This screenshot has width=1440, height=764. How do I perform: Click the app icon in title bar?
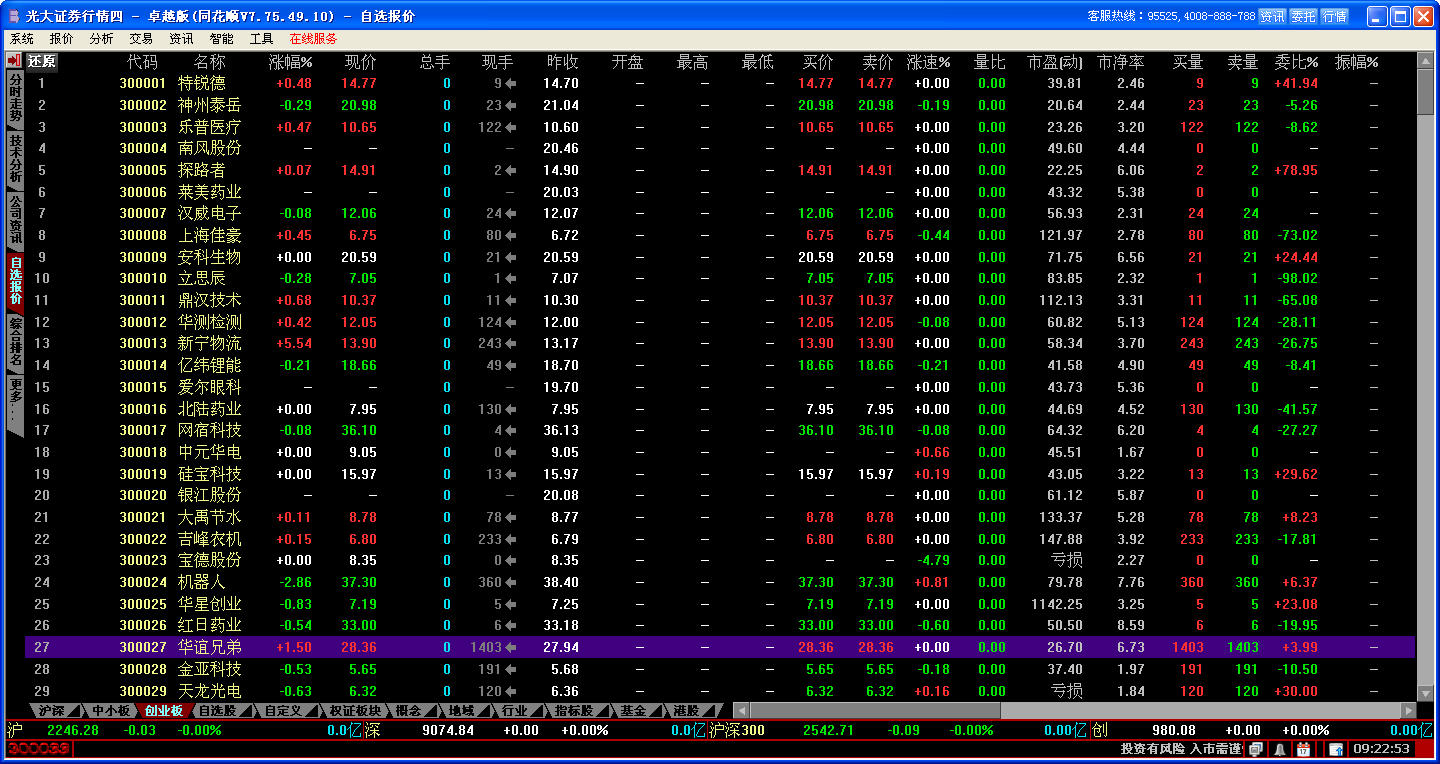point(13,16)
